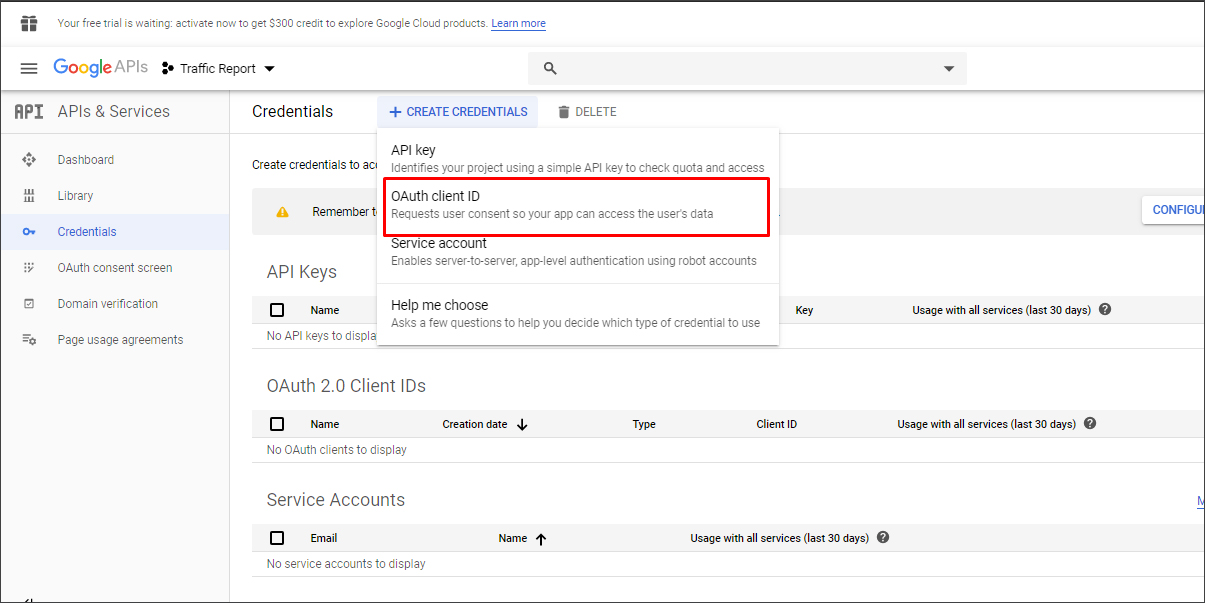Image resolution: width=1205 pixels, height=603 pixels.
Task: Open the hamburger navigation menu
Action: point(29,68)
